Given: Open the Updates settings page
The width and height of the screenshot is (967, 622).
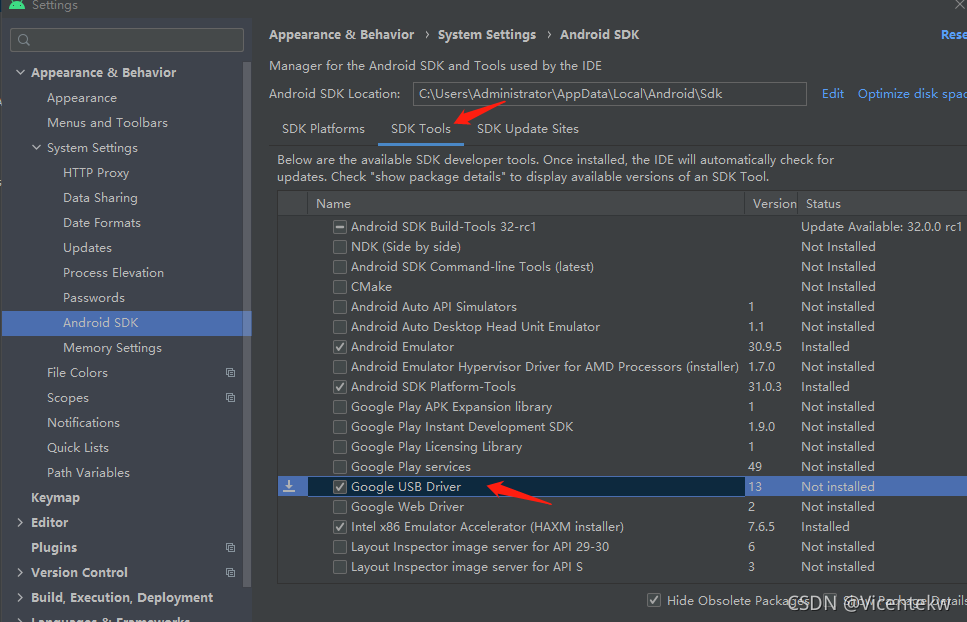Looking at the screenshot, I should click(x=88, y=248).
